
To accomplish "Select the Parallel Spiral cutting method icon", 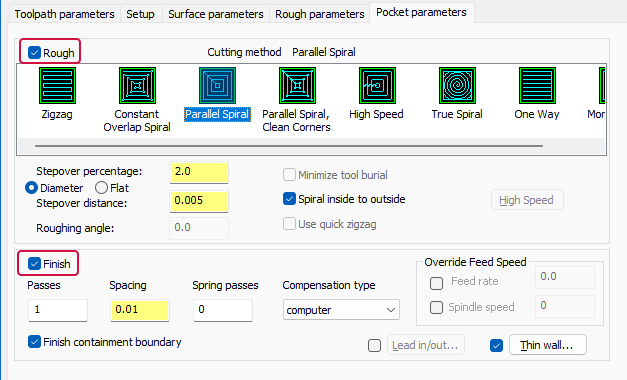I will click(217, 86).
